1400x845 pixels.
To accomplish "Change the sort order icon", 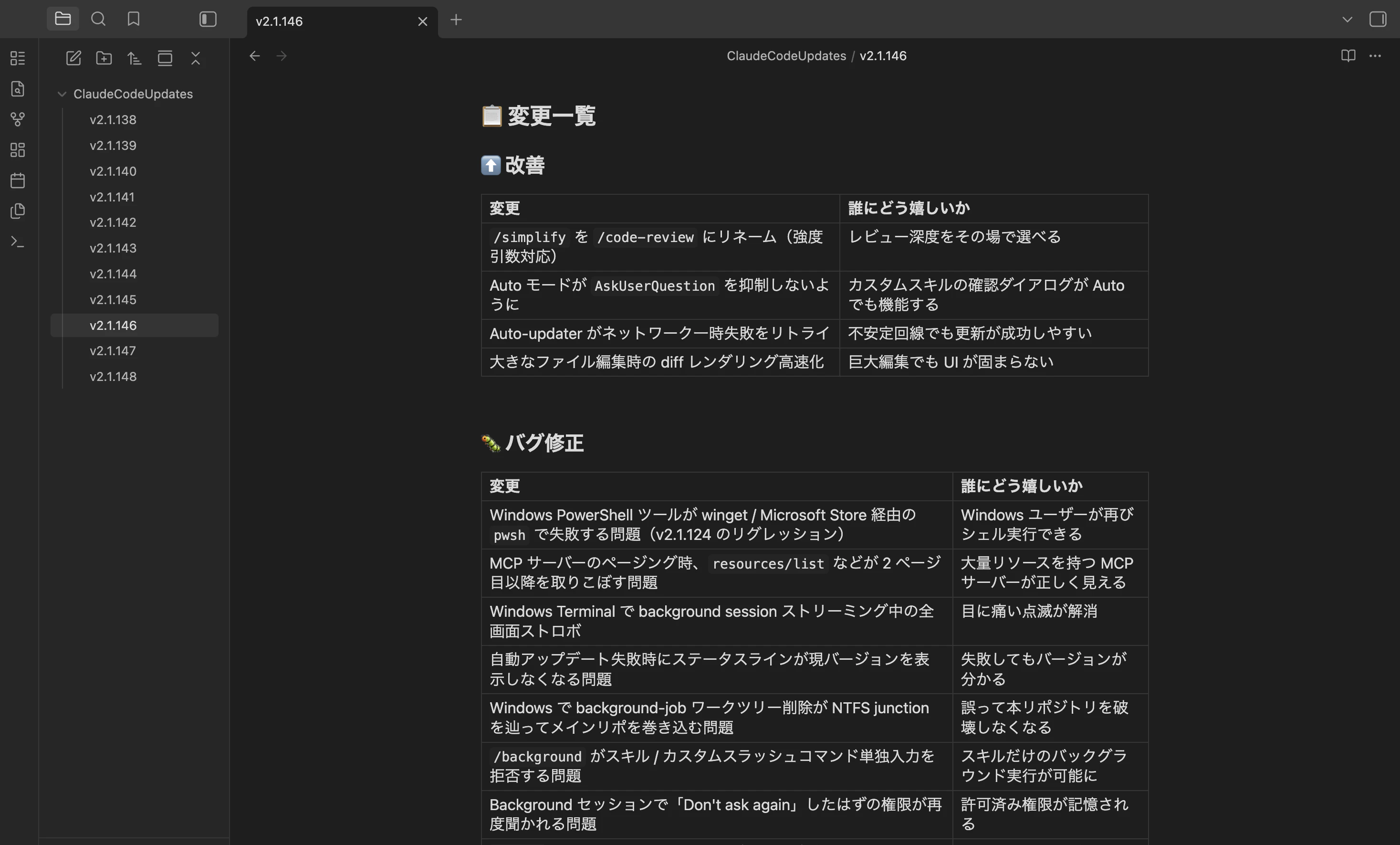I will 135,58.
